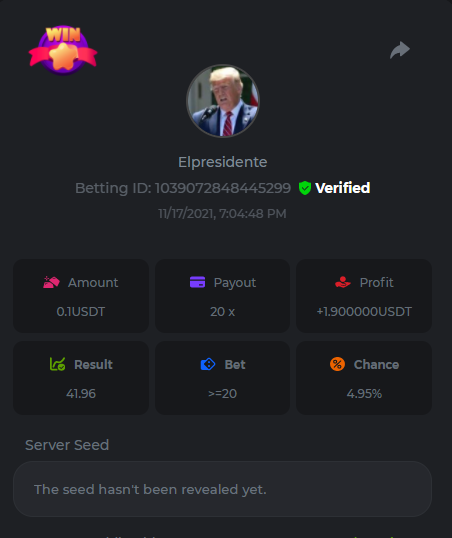Select the Elpresidente username
Viewport: 452px width, 538px height.
pyautogui.click(x=222, y=162)
